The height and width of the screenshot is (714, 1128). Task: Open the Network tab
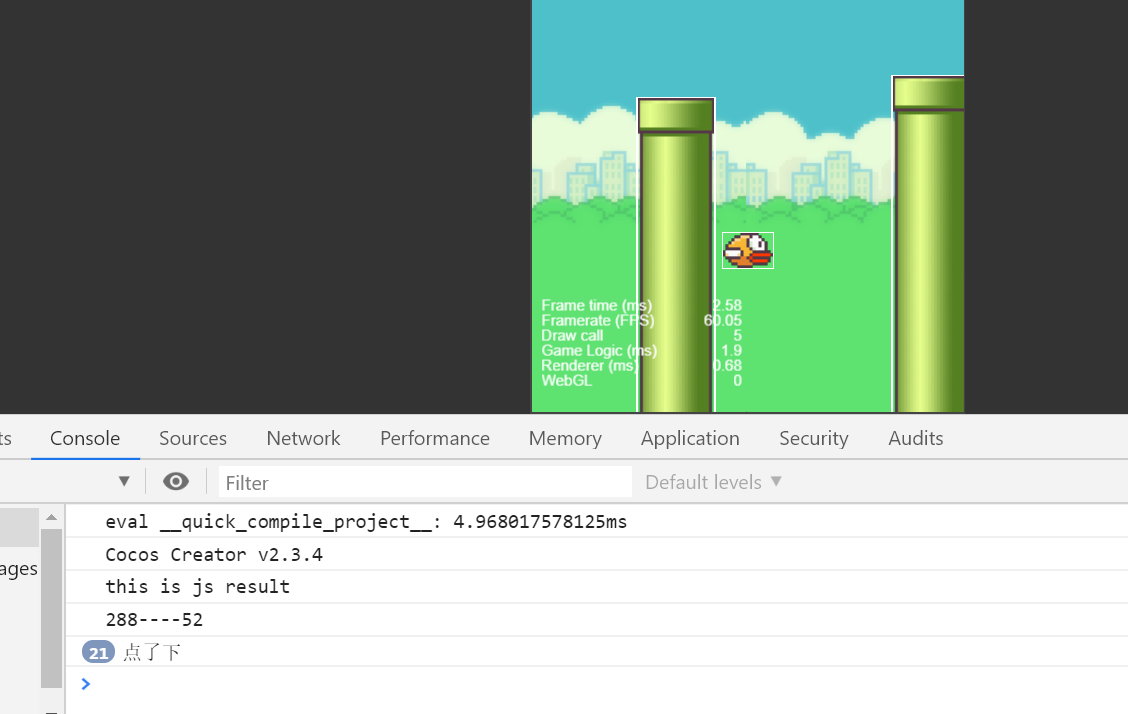[x=303, y=438]
